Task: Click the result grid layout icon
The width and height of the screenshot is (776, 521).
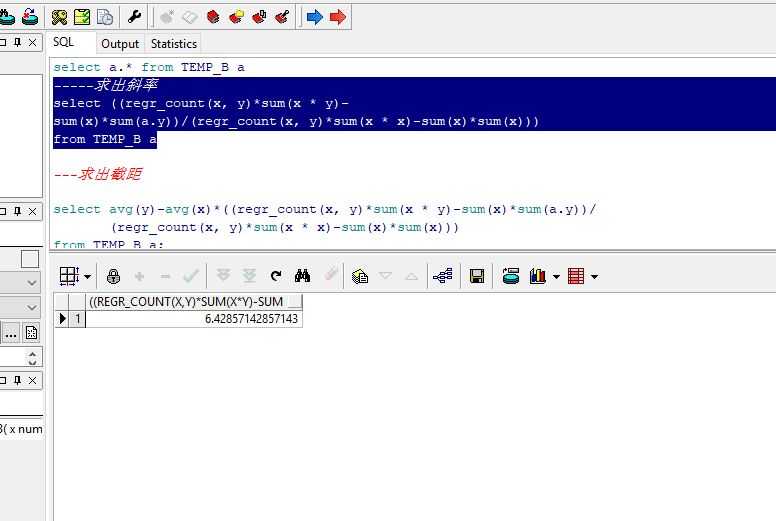Action: [69, 276]
